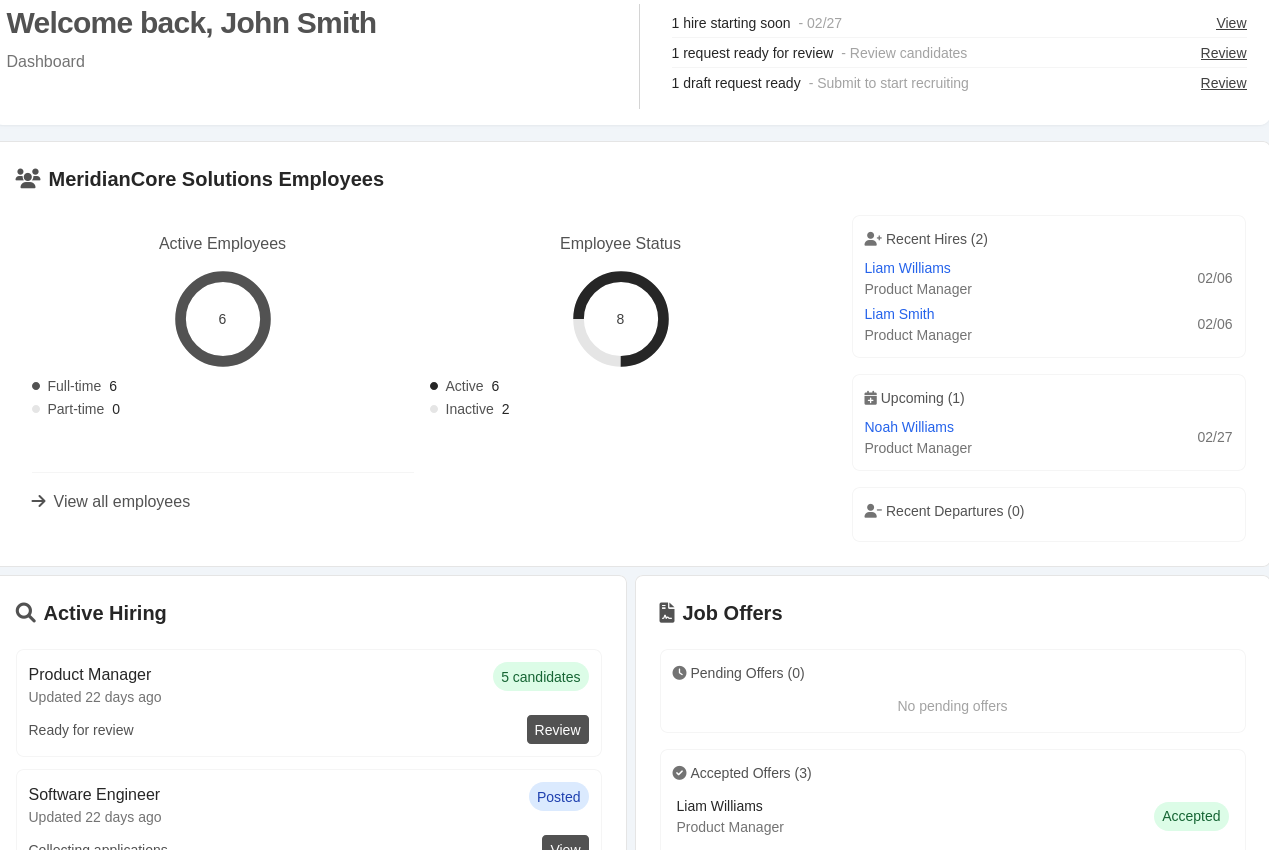Review the request ready for review
Viewport: 1269px width, 850px height.
tap(1223, 53)
